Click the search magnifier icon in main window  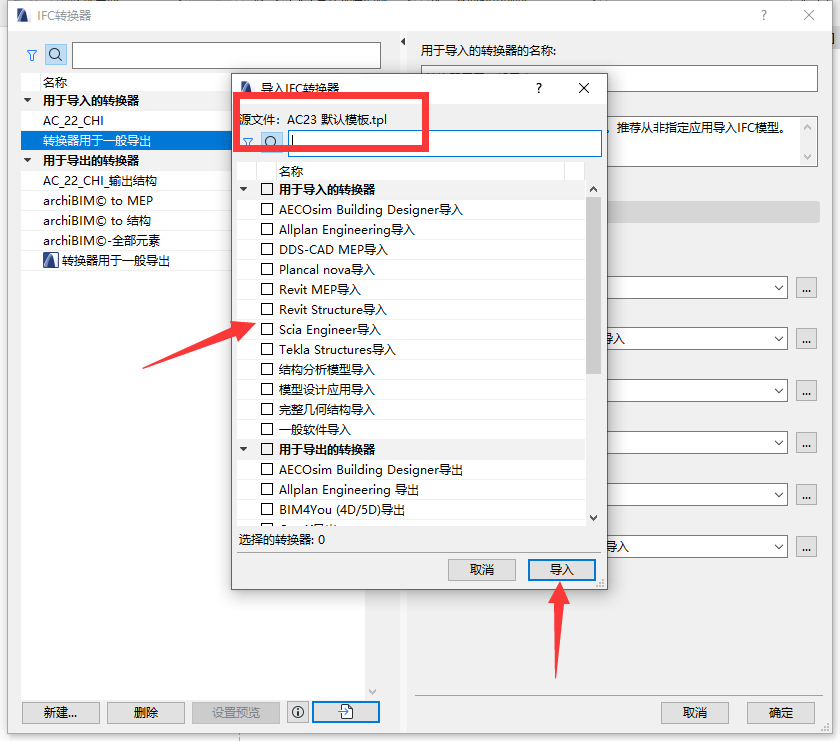[x=56, y=55]
